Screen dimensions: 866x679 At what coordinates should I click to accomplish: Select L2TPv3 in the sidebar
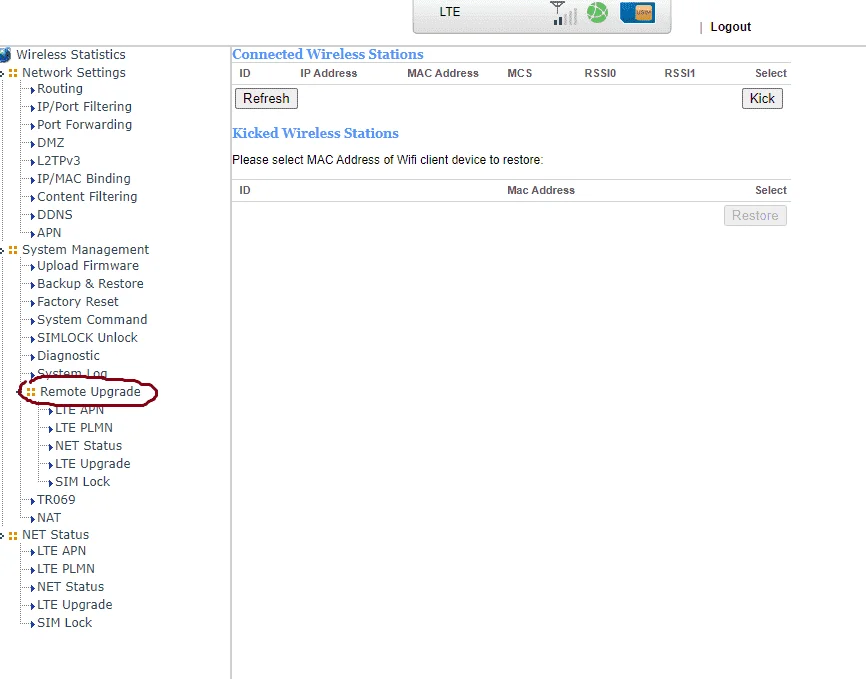pyautogui.click(x=59, y=161)
